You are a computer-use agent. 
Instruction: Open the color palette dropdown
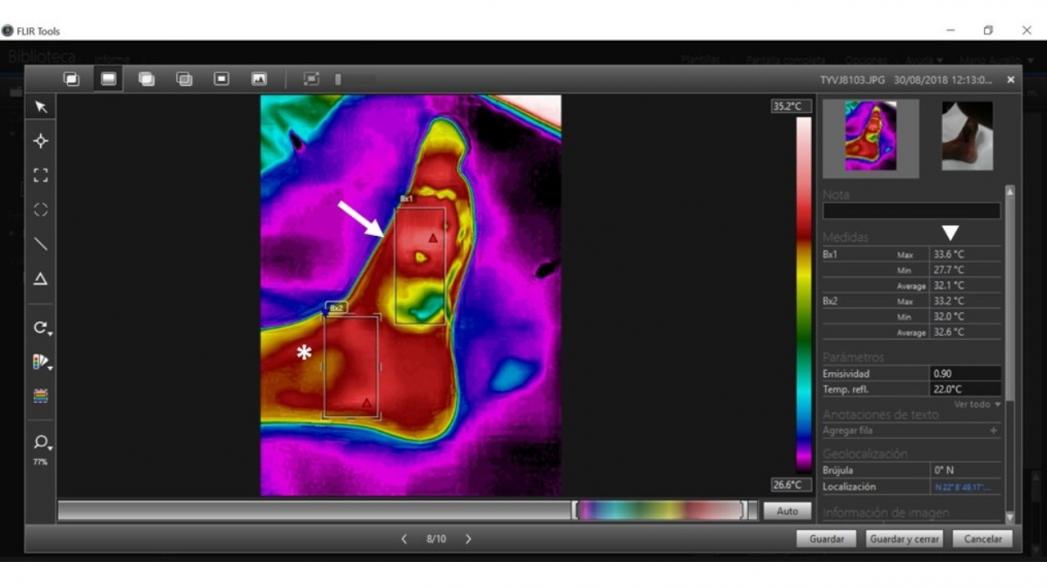coord(42,362)
